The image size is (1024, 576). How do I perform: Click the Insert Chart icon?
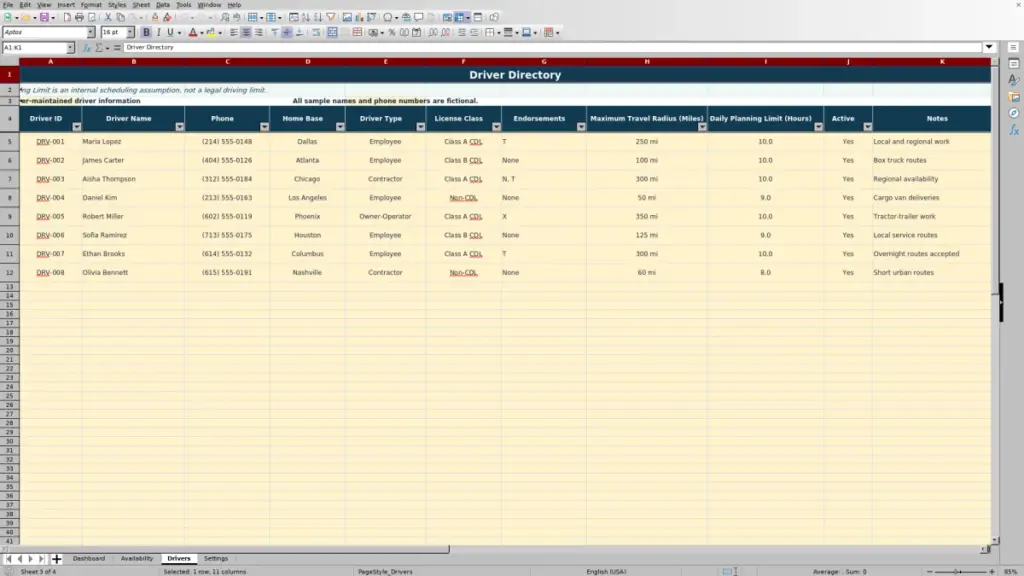coord(359,18)
